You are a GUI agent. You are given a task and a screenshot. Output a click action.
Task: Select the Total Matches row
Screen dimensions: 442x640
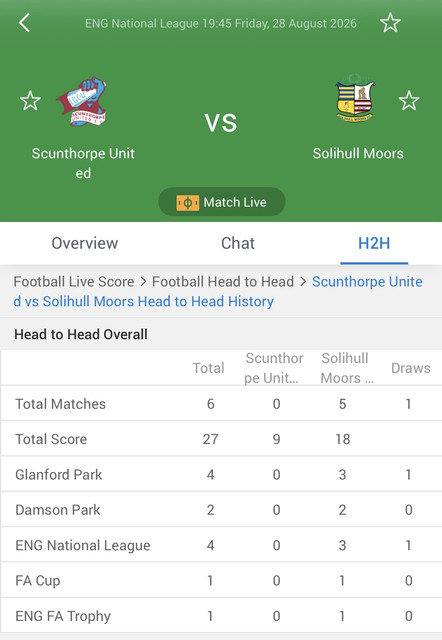222,404
